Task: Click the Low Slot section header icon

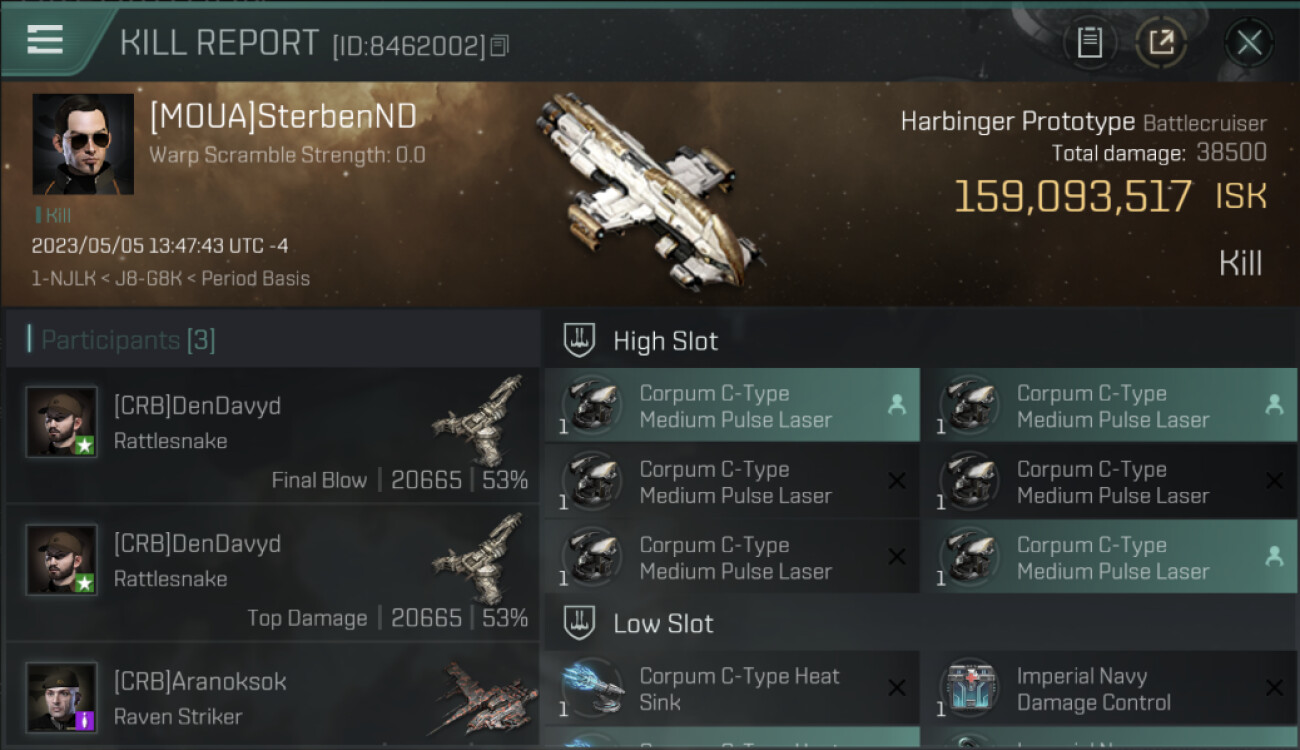Action: point(580,622)
